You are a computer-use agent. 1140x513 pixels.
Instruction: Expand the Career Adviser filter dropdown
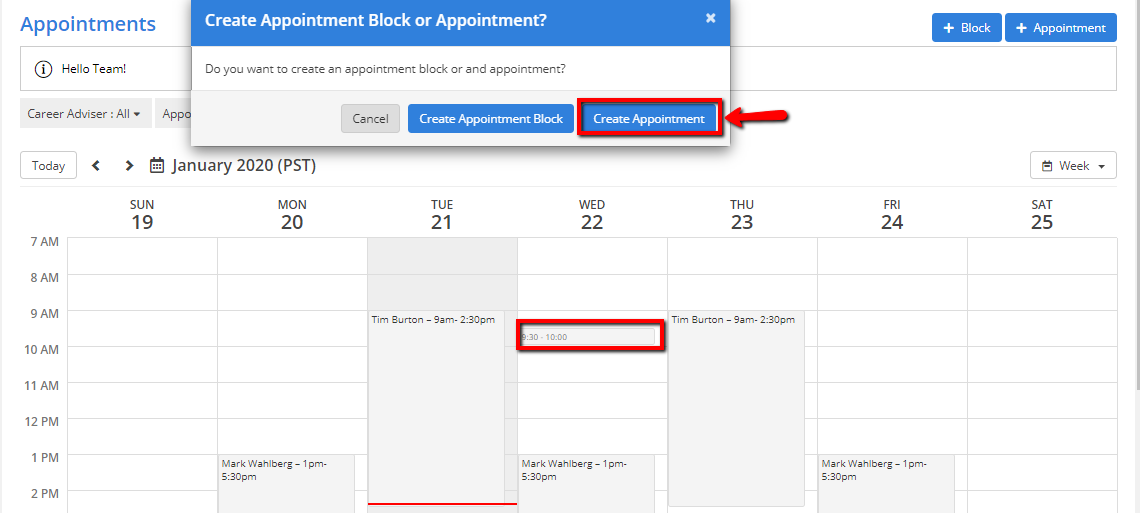(x=84, y=114)
